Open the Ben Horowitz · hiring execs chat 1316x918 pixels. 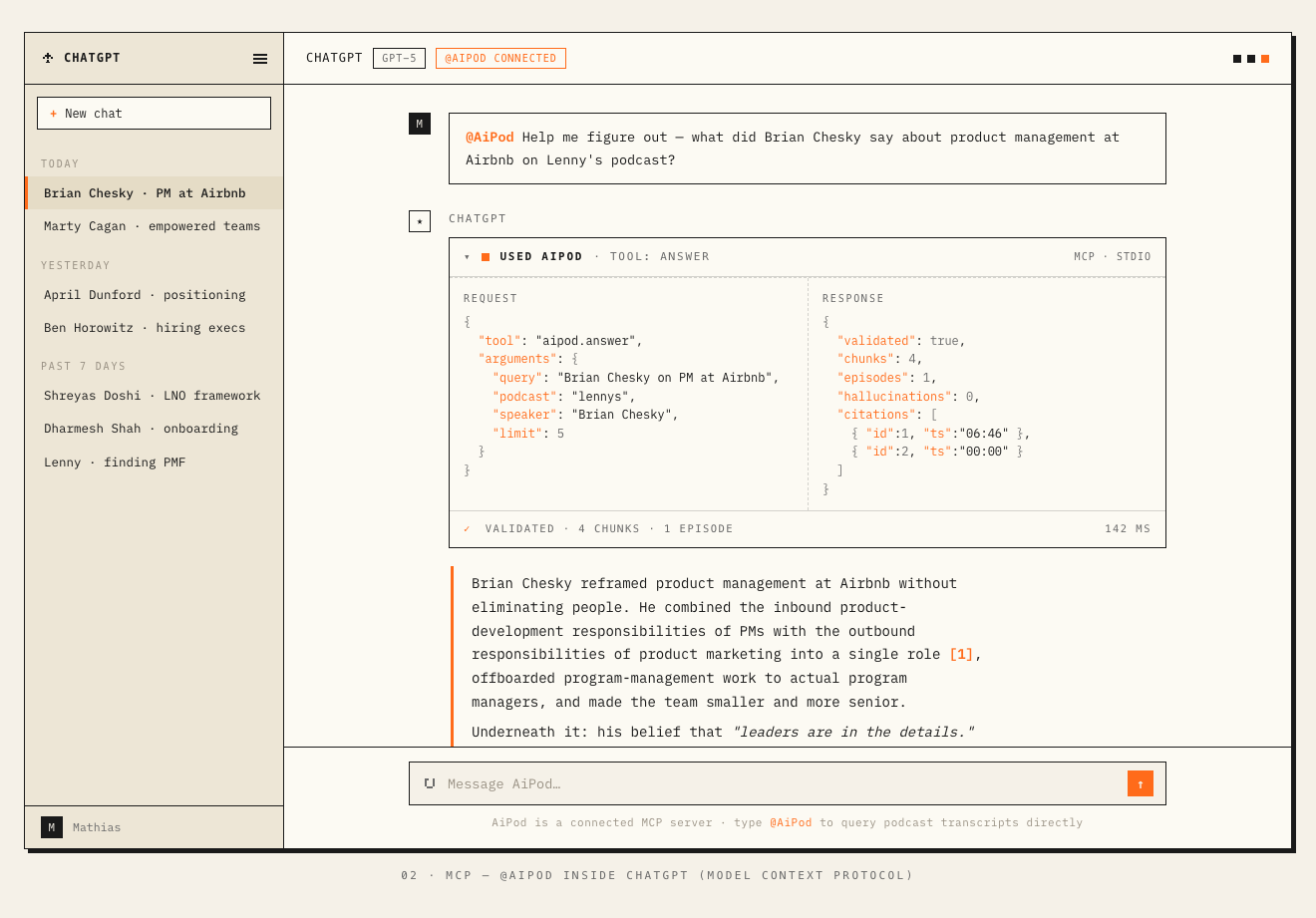[x=155, y=328]
